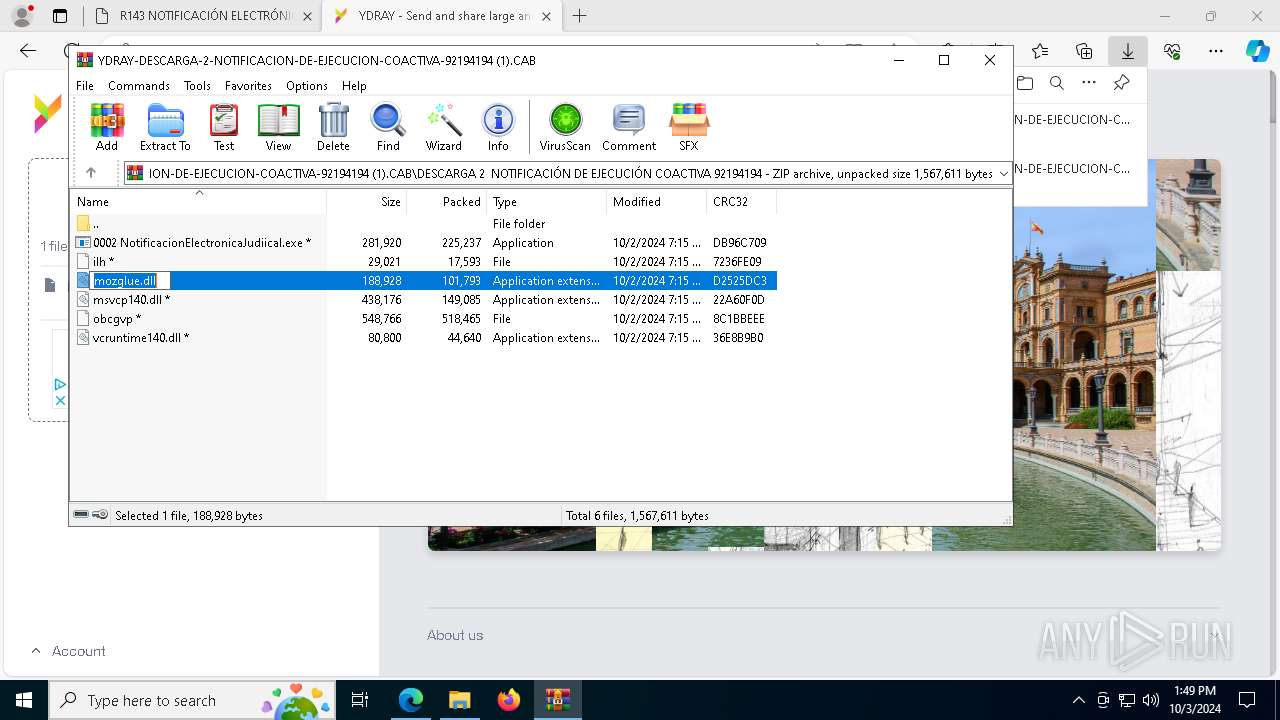The height and width of the screenshot is (720, 1280).
Task: Open the Commands menu
Action: point(139,86)
